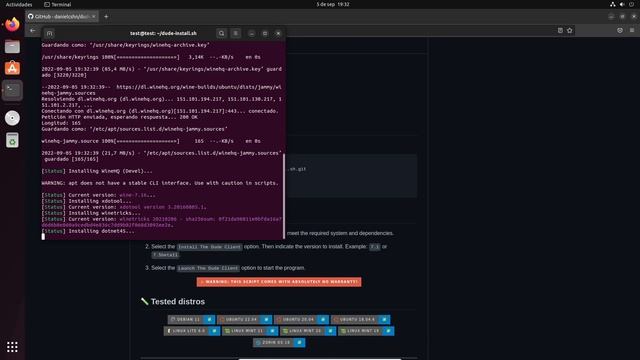Screen dimensions: 640x360
Task: Go back in Firefox
Action: click(33, 31)
